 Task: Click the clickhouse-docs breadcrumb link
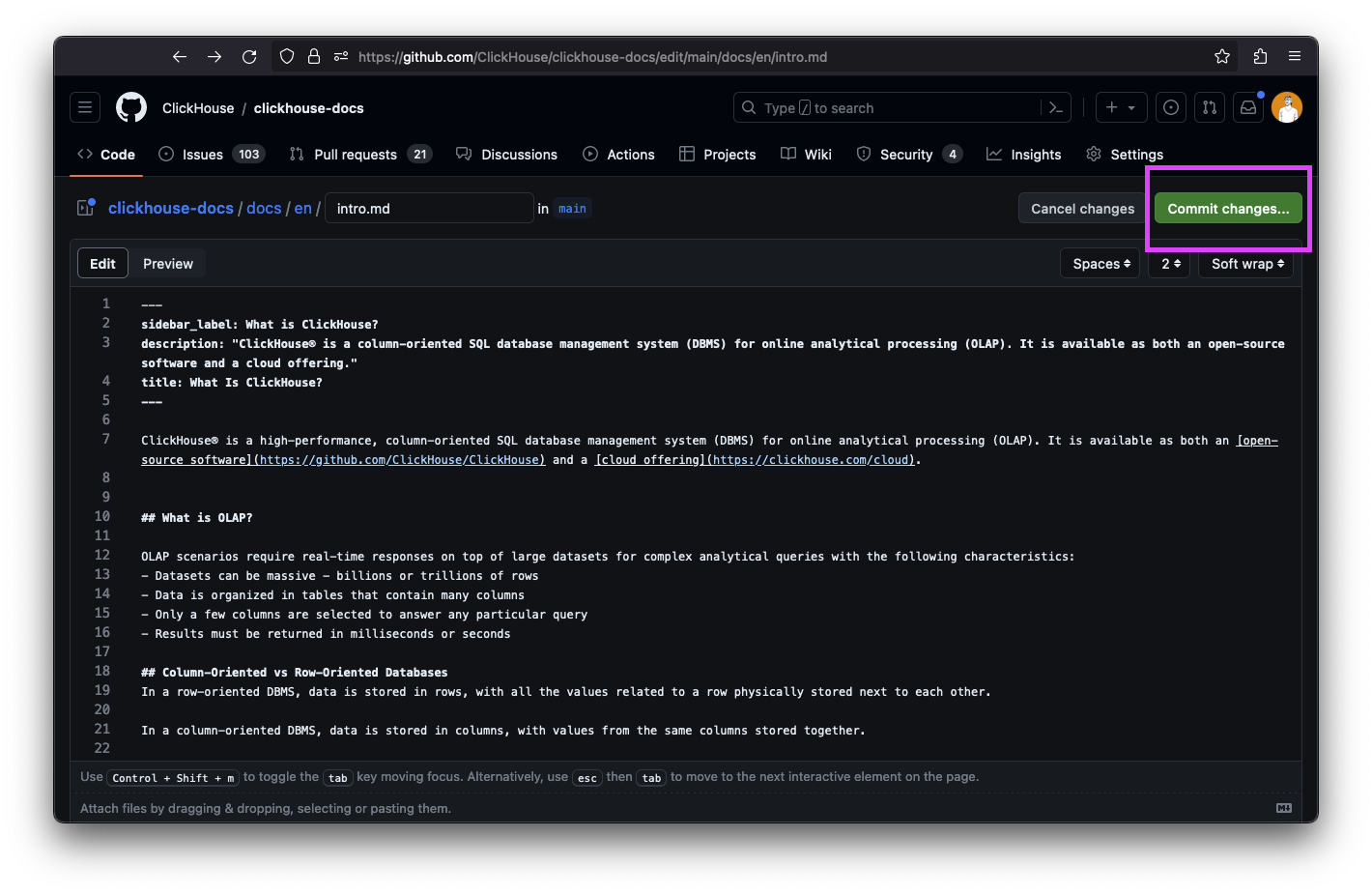point(171,208)
